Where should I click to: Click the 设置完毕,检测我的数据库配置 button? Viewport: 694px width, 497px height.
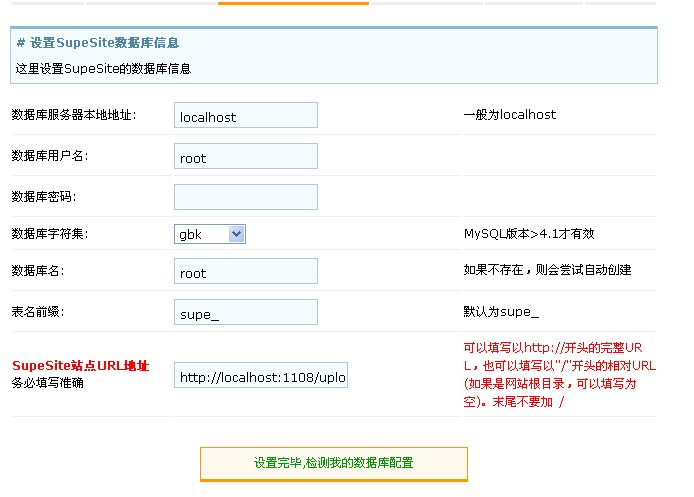point(334,464)
